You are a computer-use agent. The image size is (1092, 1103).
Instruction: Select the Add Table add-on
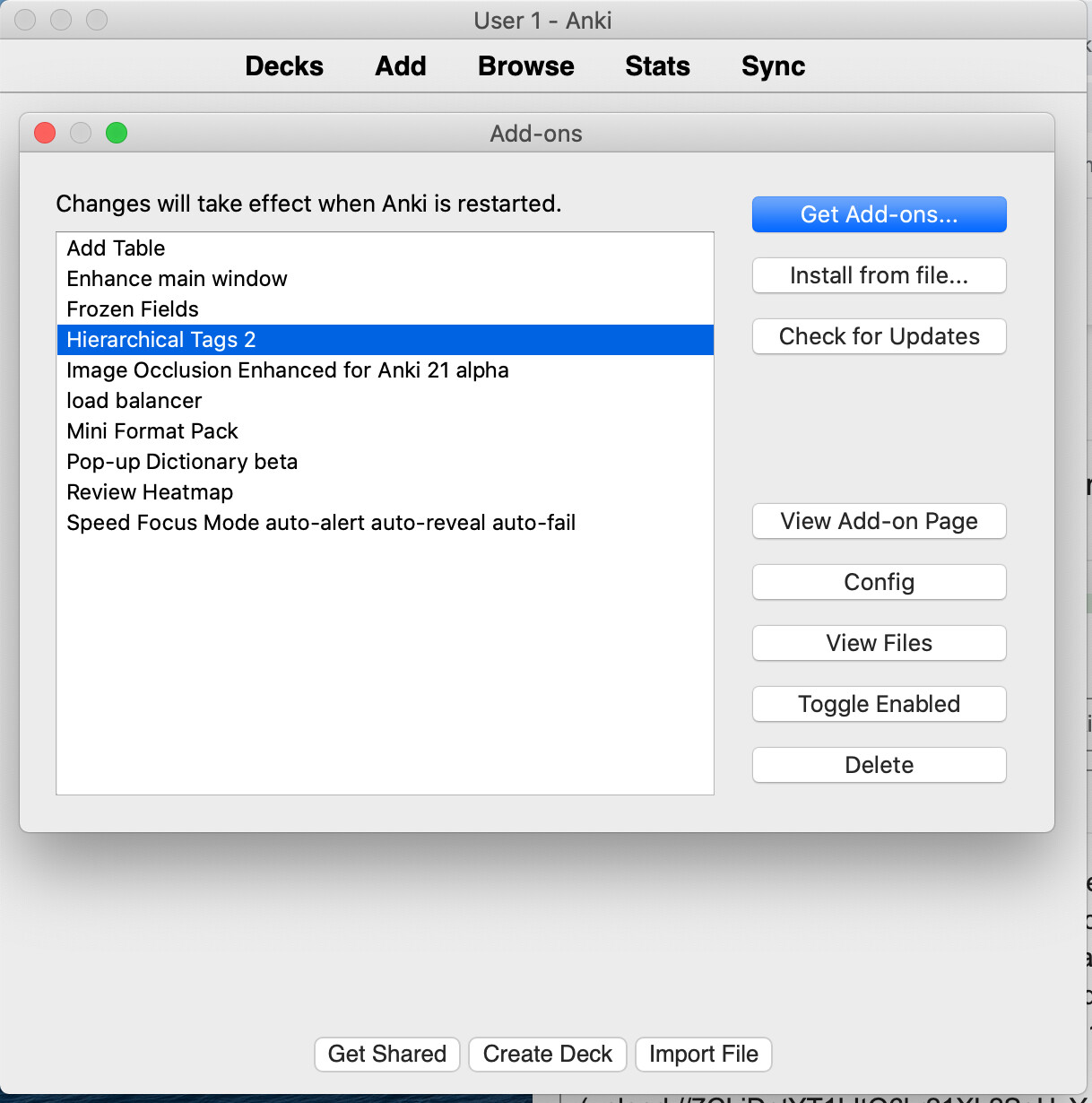pyautogui.click(x=385, y=248)
